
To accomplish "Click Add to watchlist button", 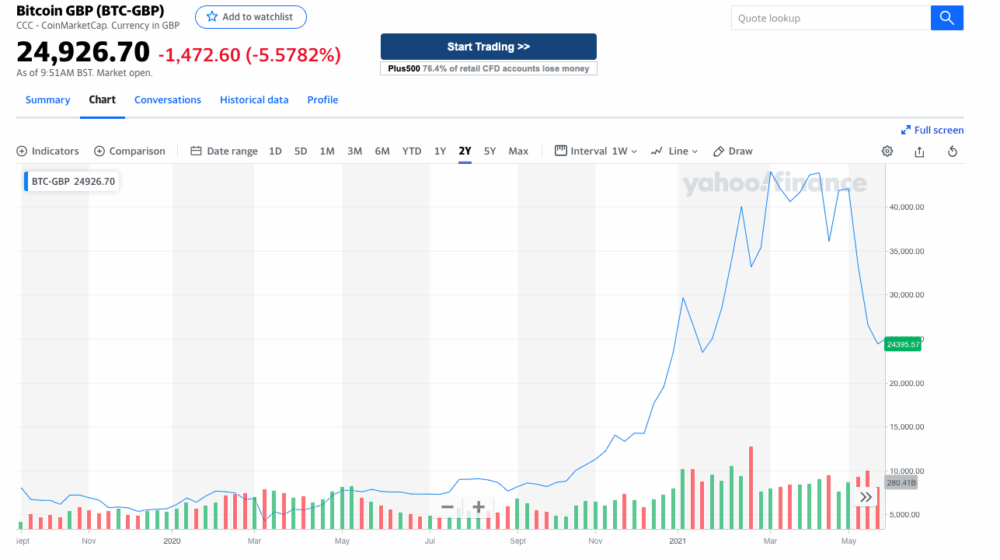I will 251,17.
